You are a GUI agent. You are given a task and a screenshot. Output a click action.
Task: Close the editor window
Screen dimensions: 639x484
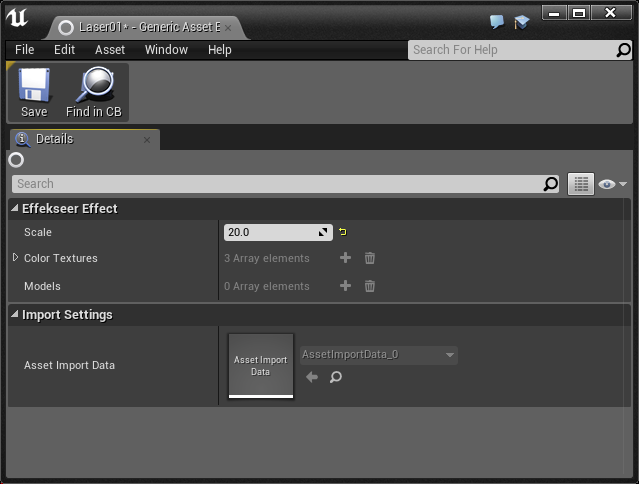point(611,13)
